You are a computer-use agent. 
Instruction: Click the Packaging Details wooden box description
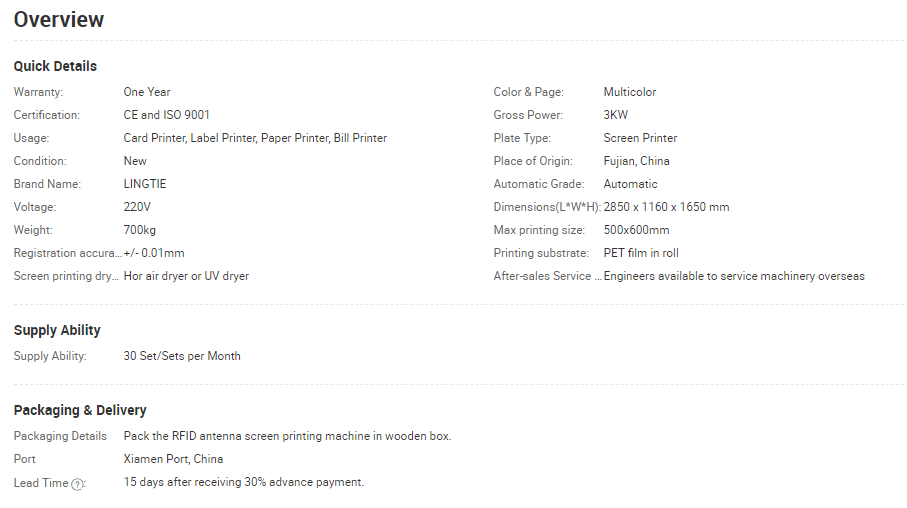pos(287,436)
